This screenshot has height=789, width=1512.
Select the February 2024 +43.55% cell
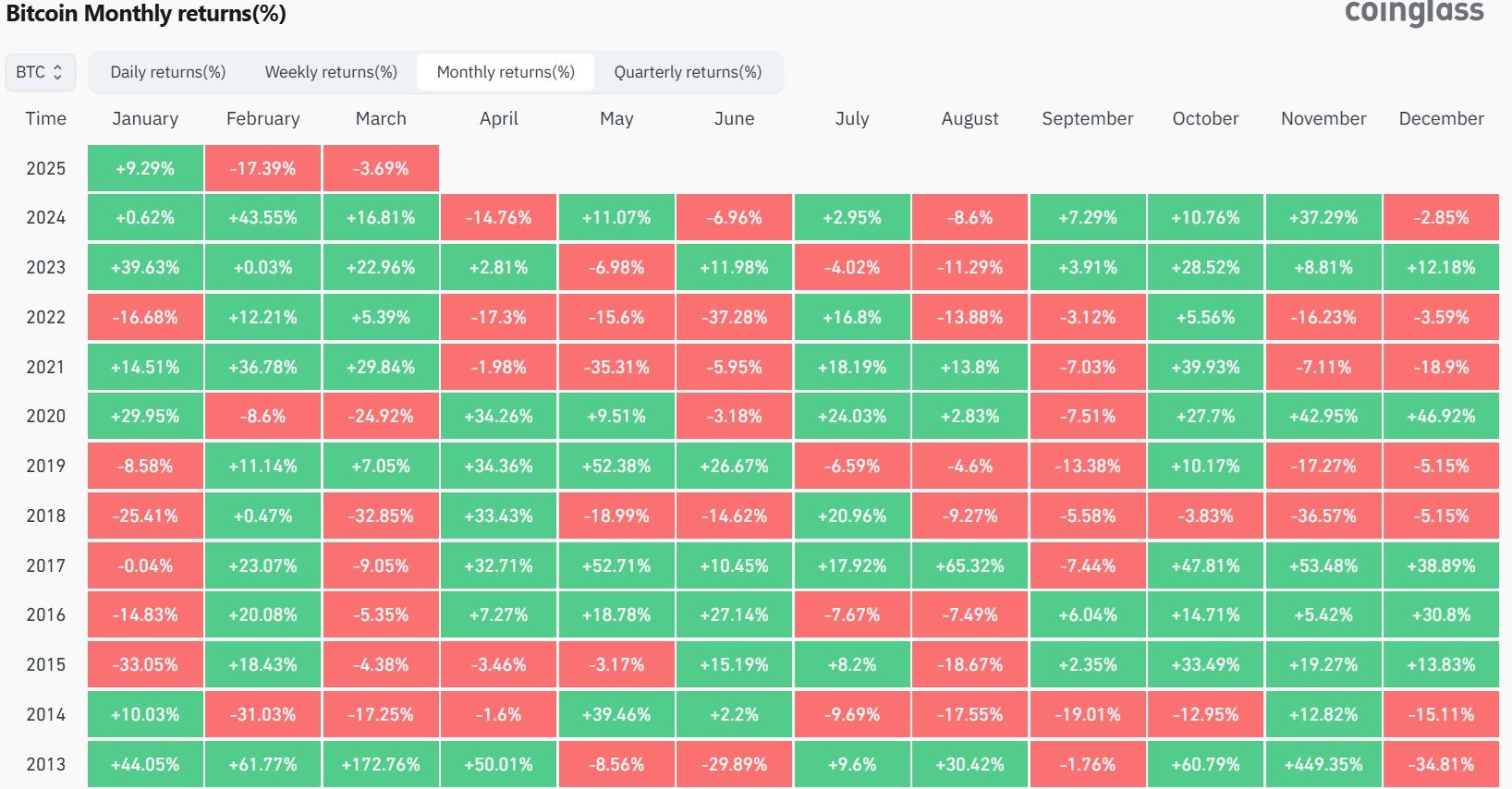point(263,218)
